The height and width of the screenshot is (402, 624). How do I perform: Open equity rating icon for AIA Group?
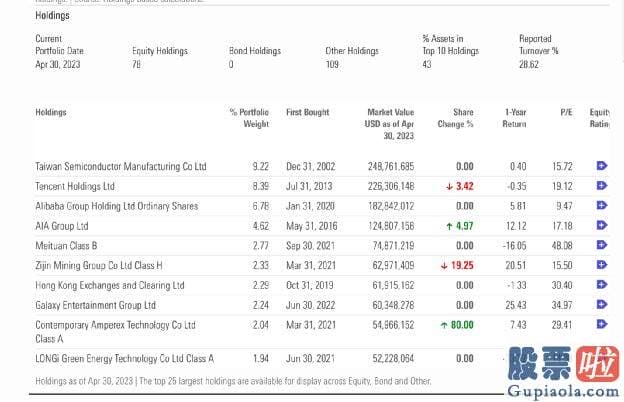(602, 225)
